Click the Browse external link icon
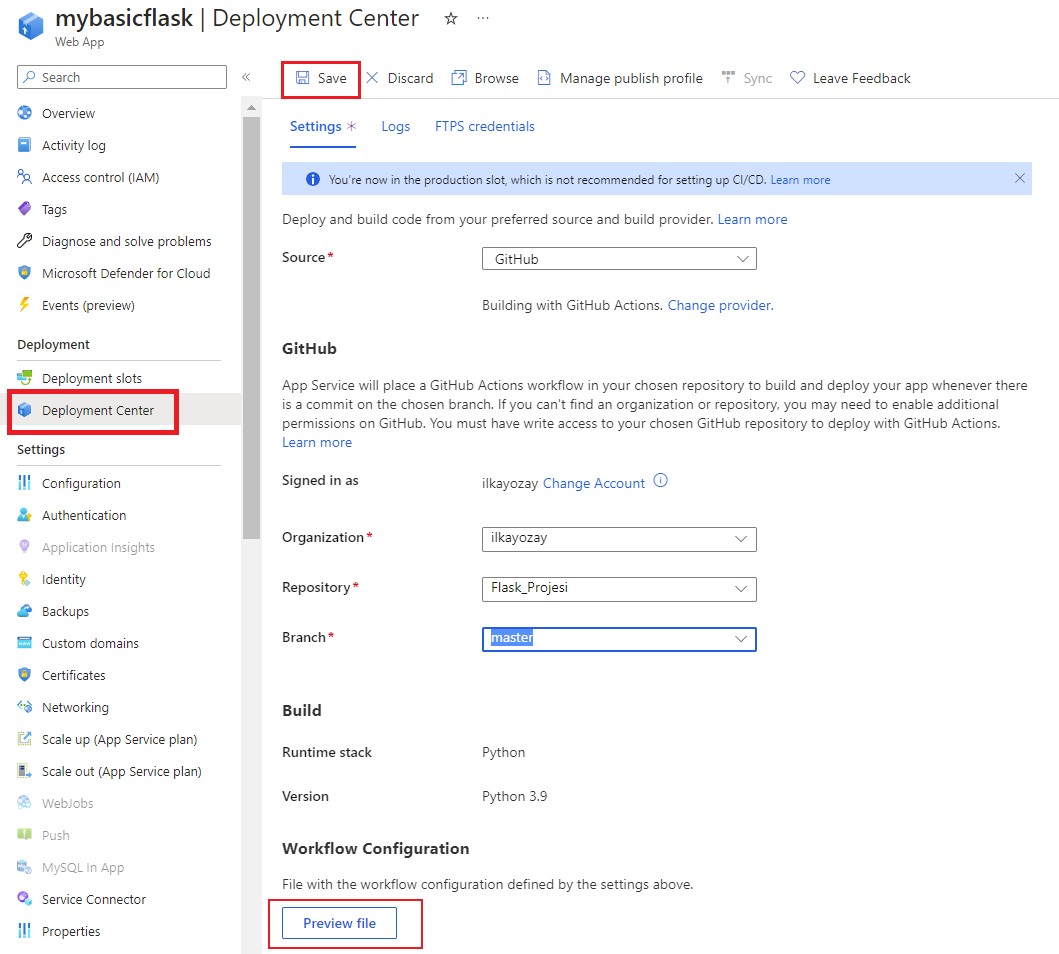The image size is (1059, 954). coord(459,78)
